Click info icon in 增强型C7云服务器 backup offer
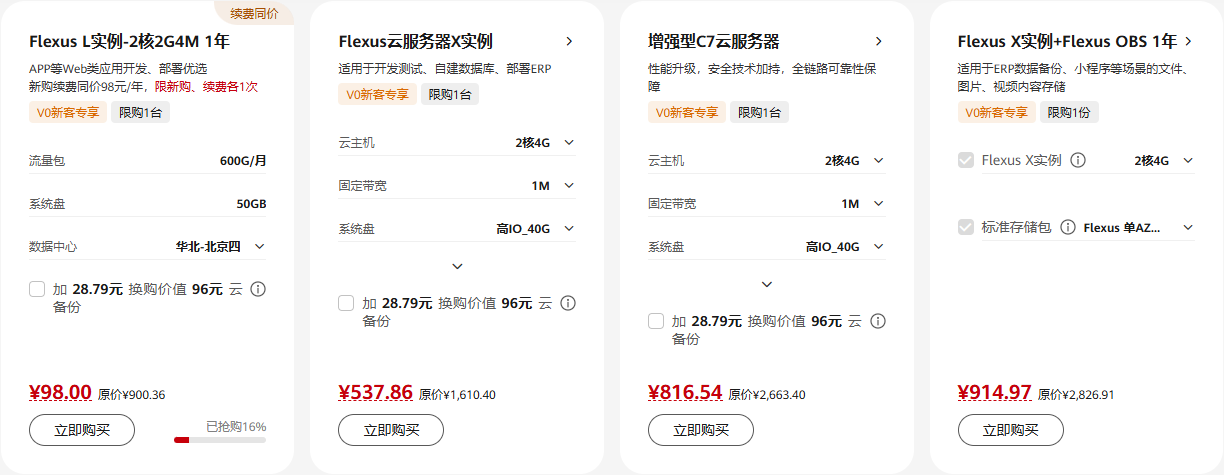 pyautogui.click(x=877, y=321)
